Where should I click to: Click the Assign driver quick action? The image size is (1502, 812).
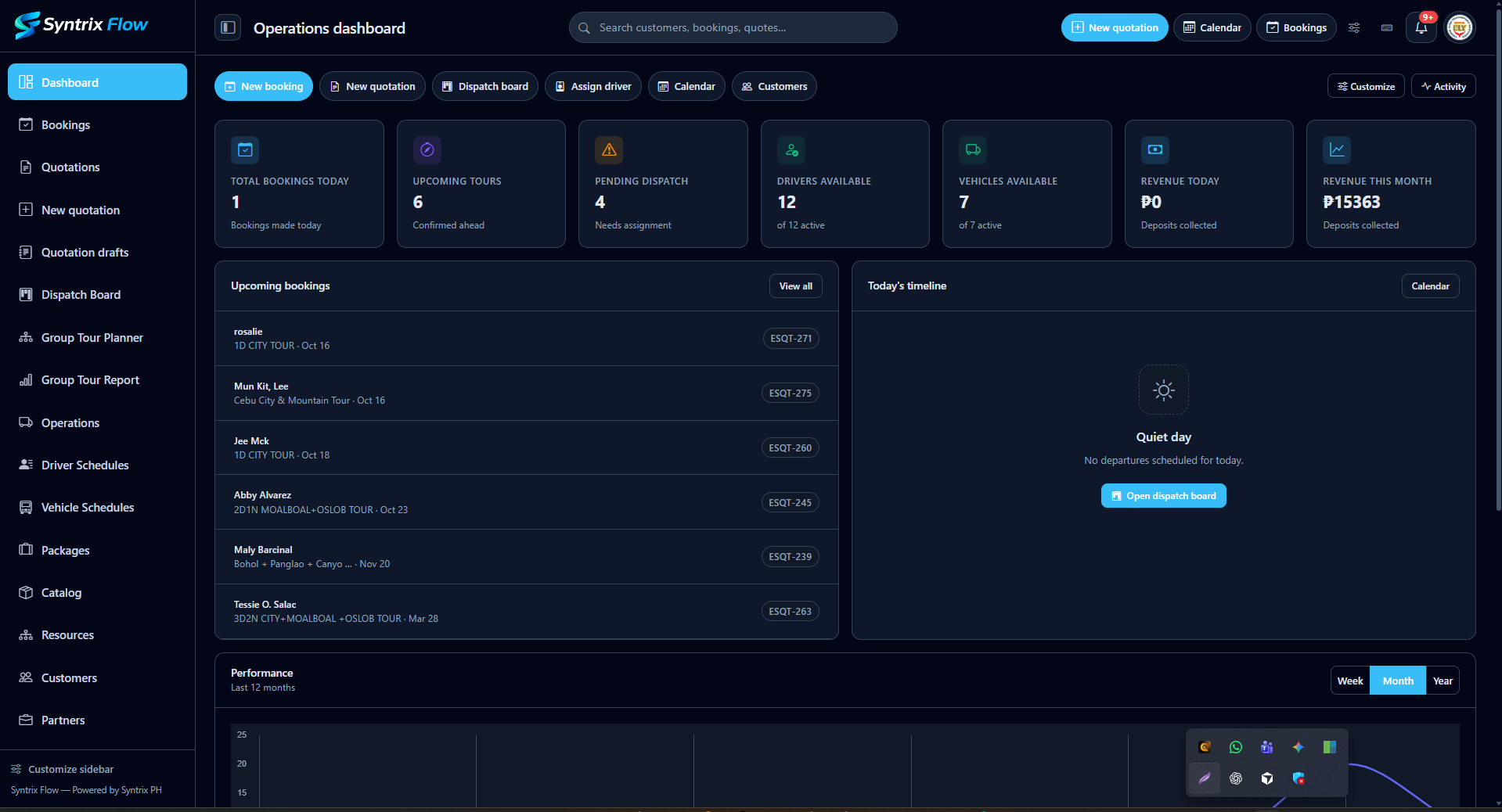tap(593, 86)
